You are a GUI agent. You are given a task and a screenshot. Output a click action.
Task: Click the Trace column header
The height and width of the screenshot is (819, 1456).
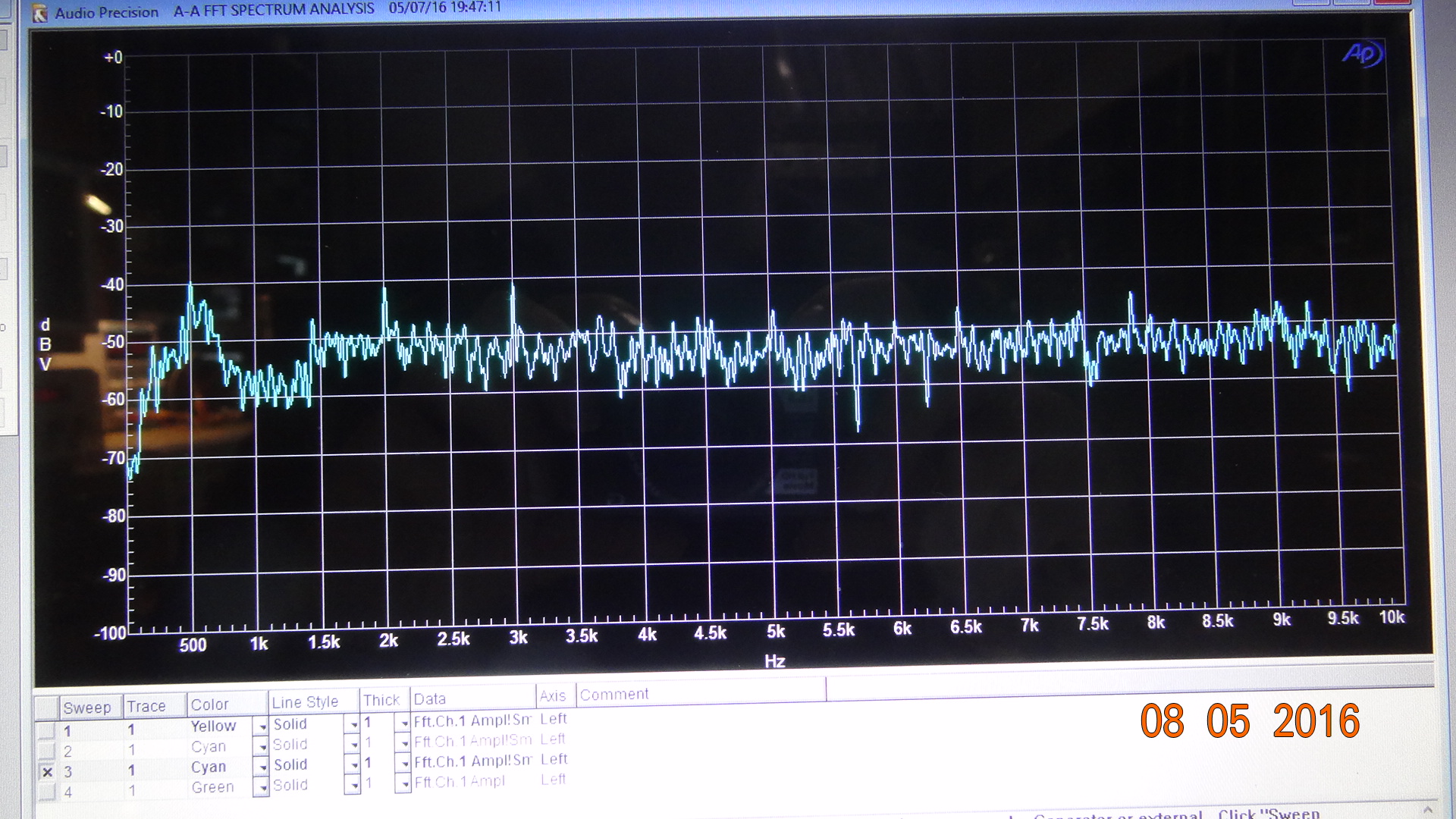coord(155,706)
